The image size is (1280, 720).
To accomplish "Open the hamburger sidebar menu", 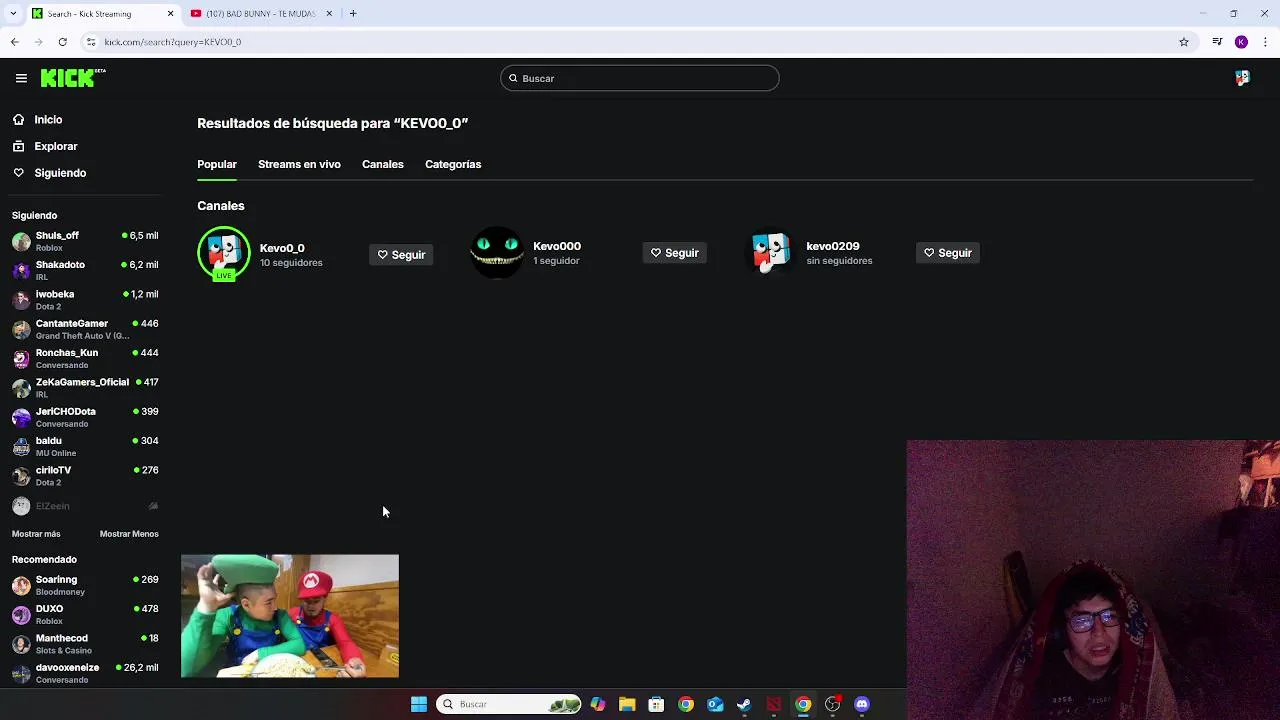I will [x=21, y=78].
